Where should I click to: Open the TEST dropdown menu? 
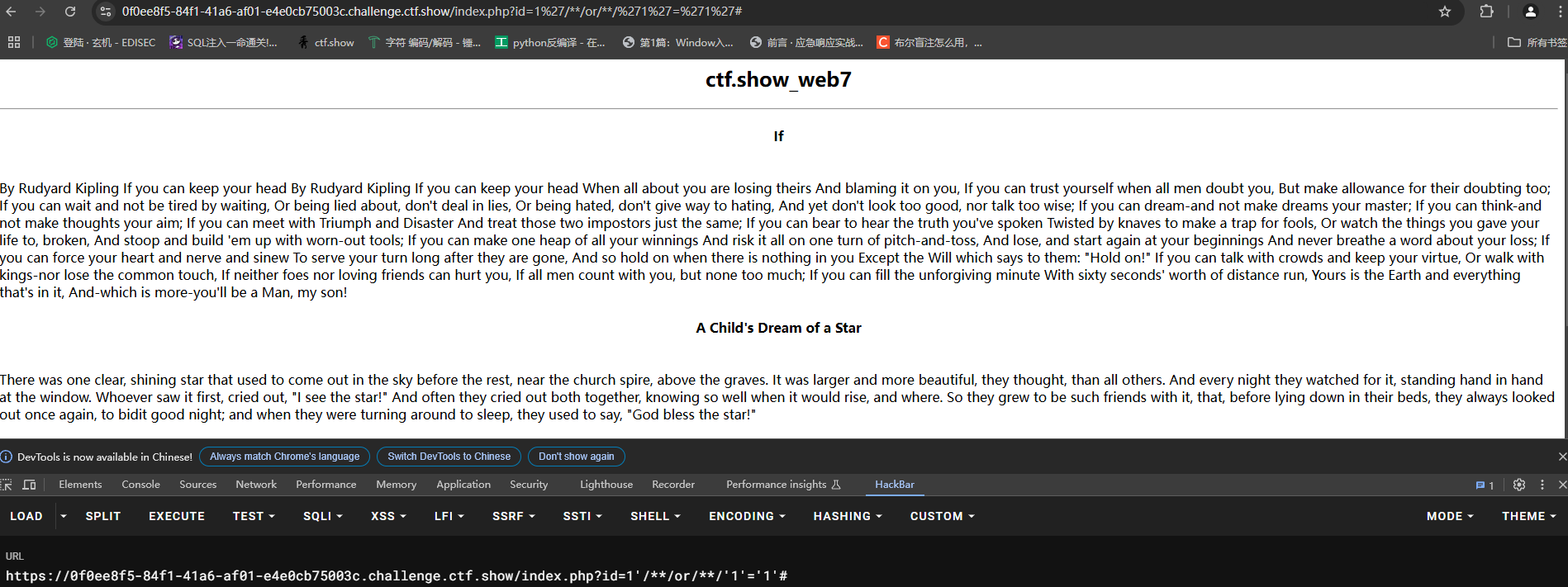pyautogui.click(x=254, y=516)
